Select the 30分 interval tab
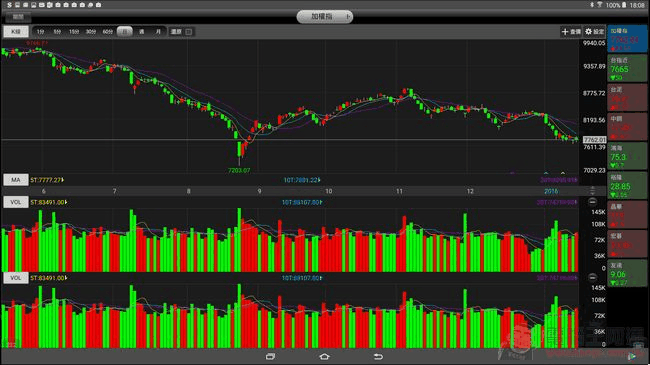The width and height of the screenshot is (650, 365). click(x=91, y=32)
